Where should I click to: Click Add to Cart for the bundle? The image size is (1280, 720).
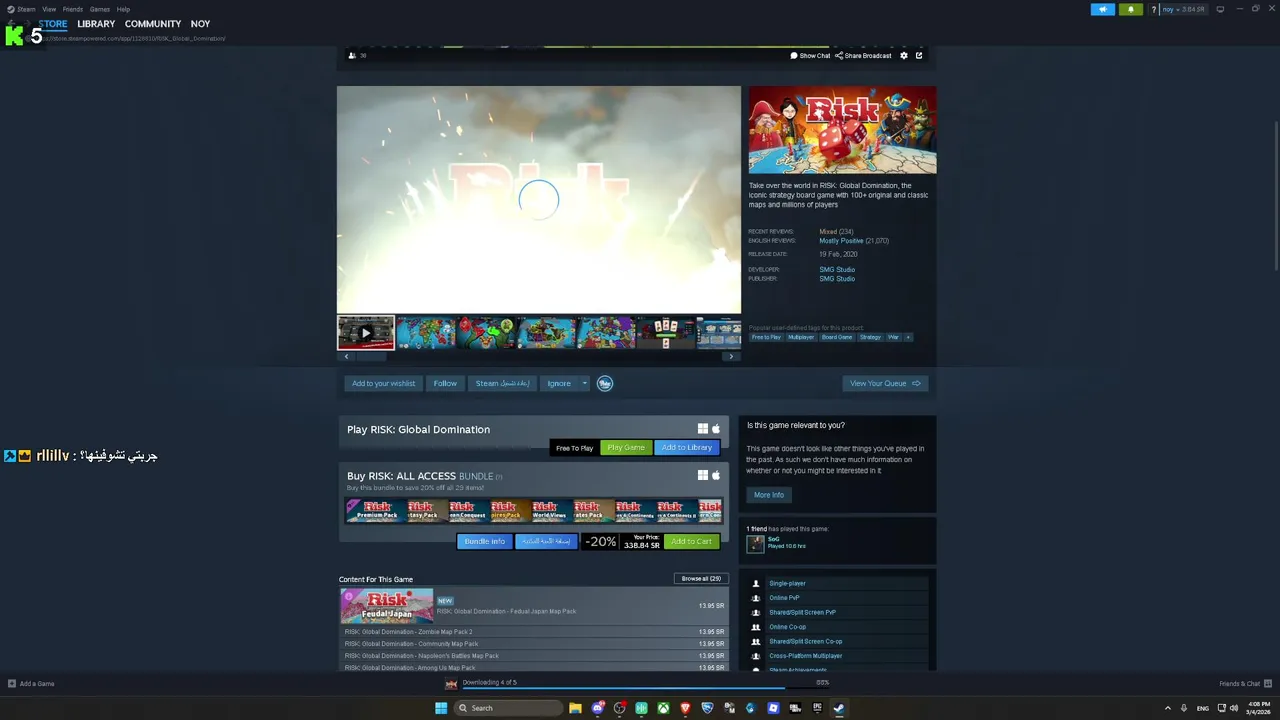coord(691,542)
